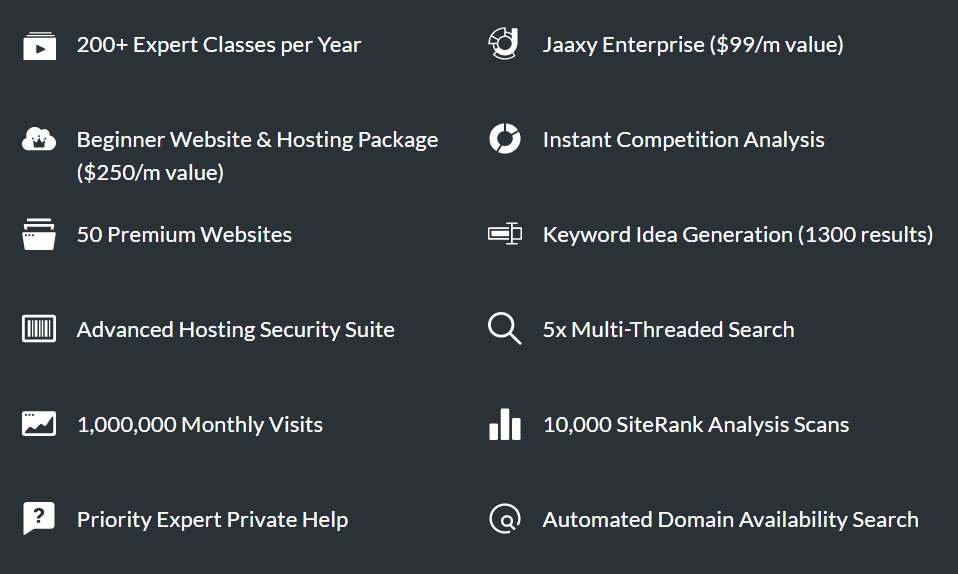Click the barcode-style Hosting Security icon
The image size is (958, 574).
39,329
